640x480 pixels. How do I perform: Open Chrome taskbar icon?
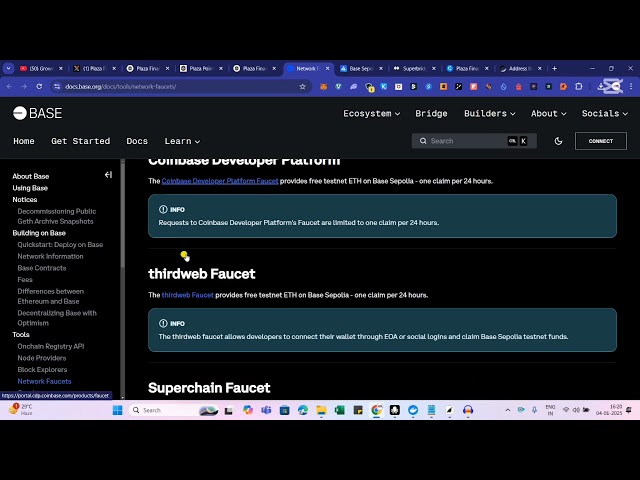pyautogui.click(x=376, y=410)
